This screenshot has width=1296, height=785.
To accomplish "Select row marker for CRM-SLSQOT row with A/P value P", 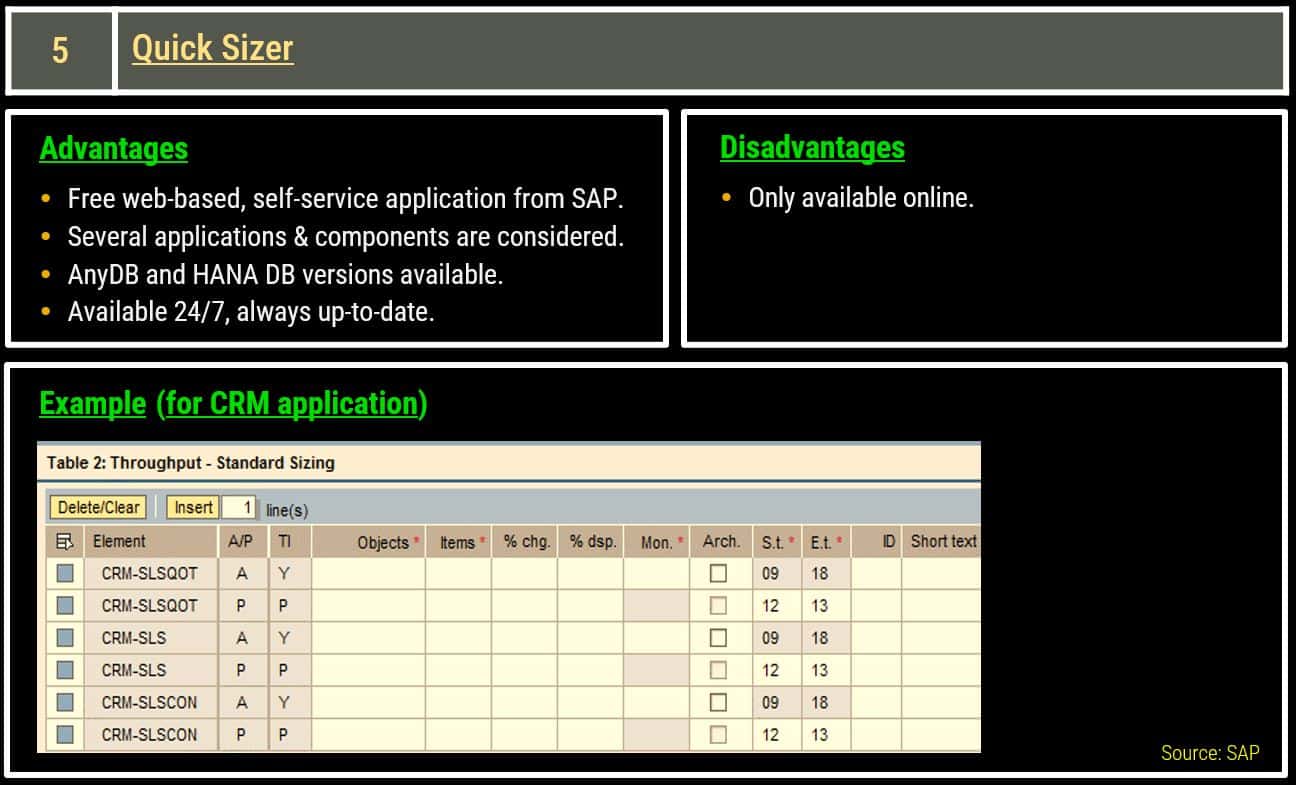I will (x=65, y=606).
